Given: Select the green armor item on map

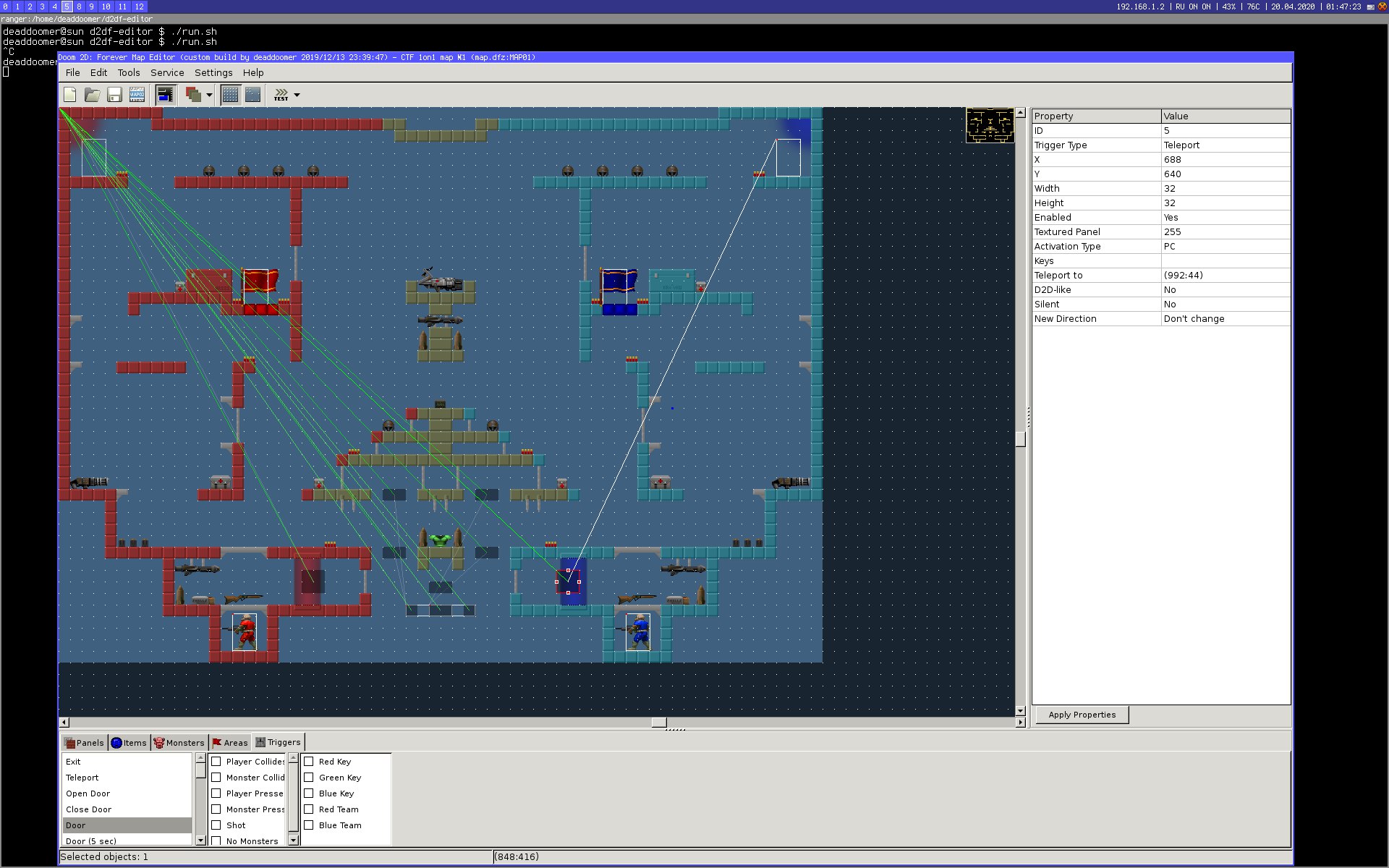Looking at the screenshot, I should 440,540.
